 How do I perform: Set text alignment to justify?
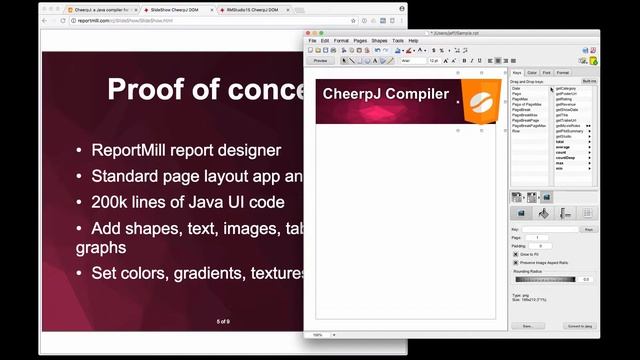(513, 61)
